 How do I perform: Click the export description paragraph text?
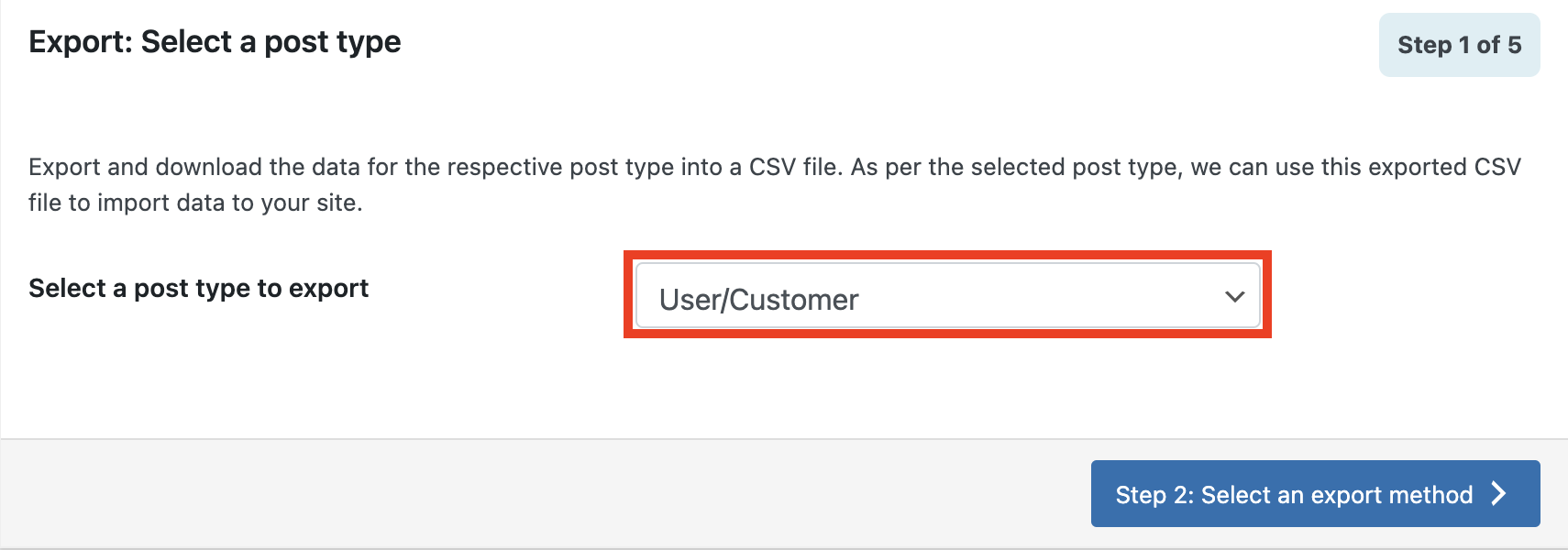(775, 184)
